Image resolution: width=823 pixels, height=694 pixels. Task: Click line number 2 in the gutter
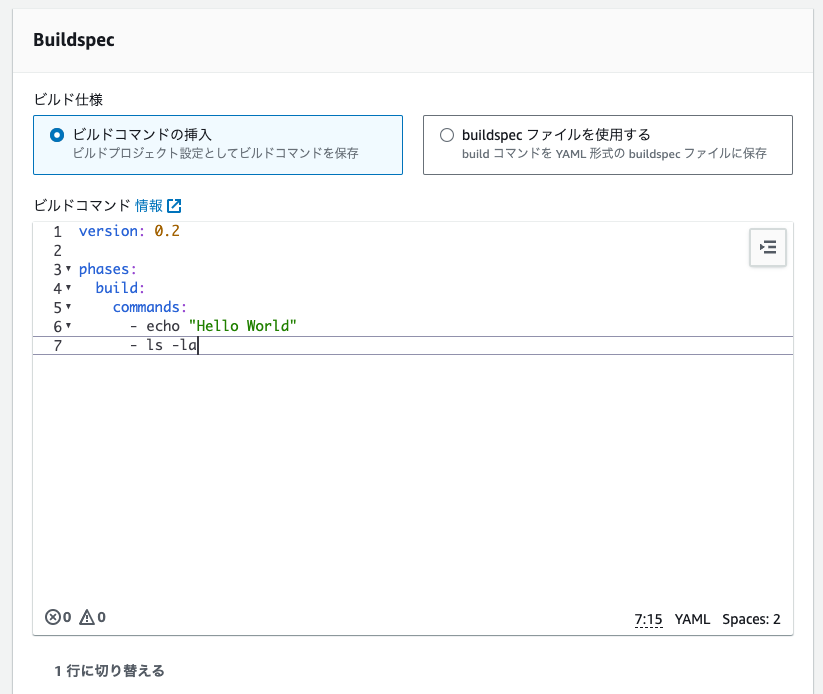57,250
